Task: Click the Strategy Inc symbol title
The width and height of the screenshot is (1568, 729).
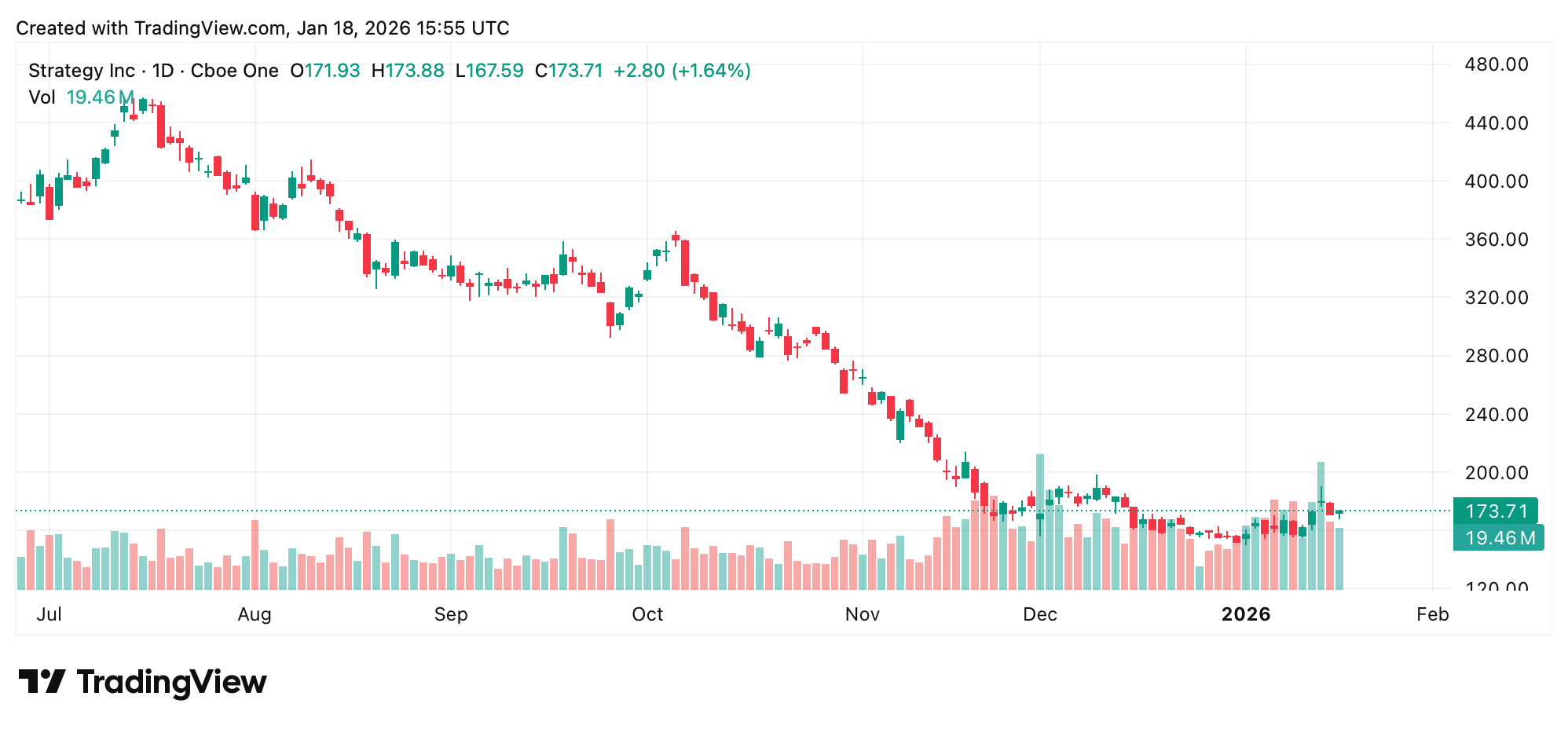Action: 82,71
